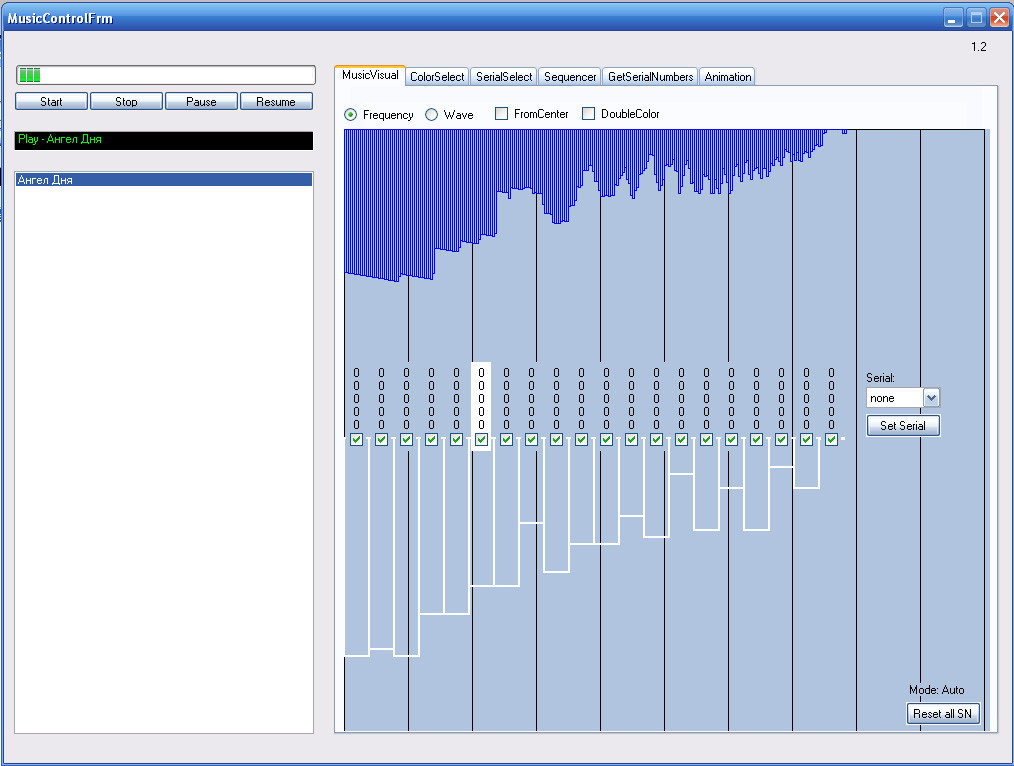
Task: Uncheck the first channel checkbox on the left
Action: [x=356, y=439]
